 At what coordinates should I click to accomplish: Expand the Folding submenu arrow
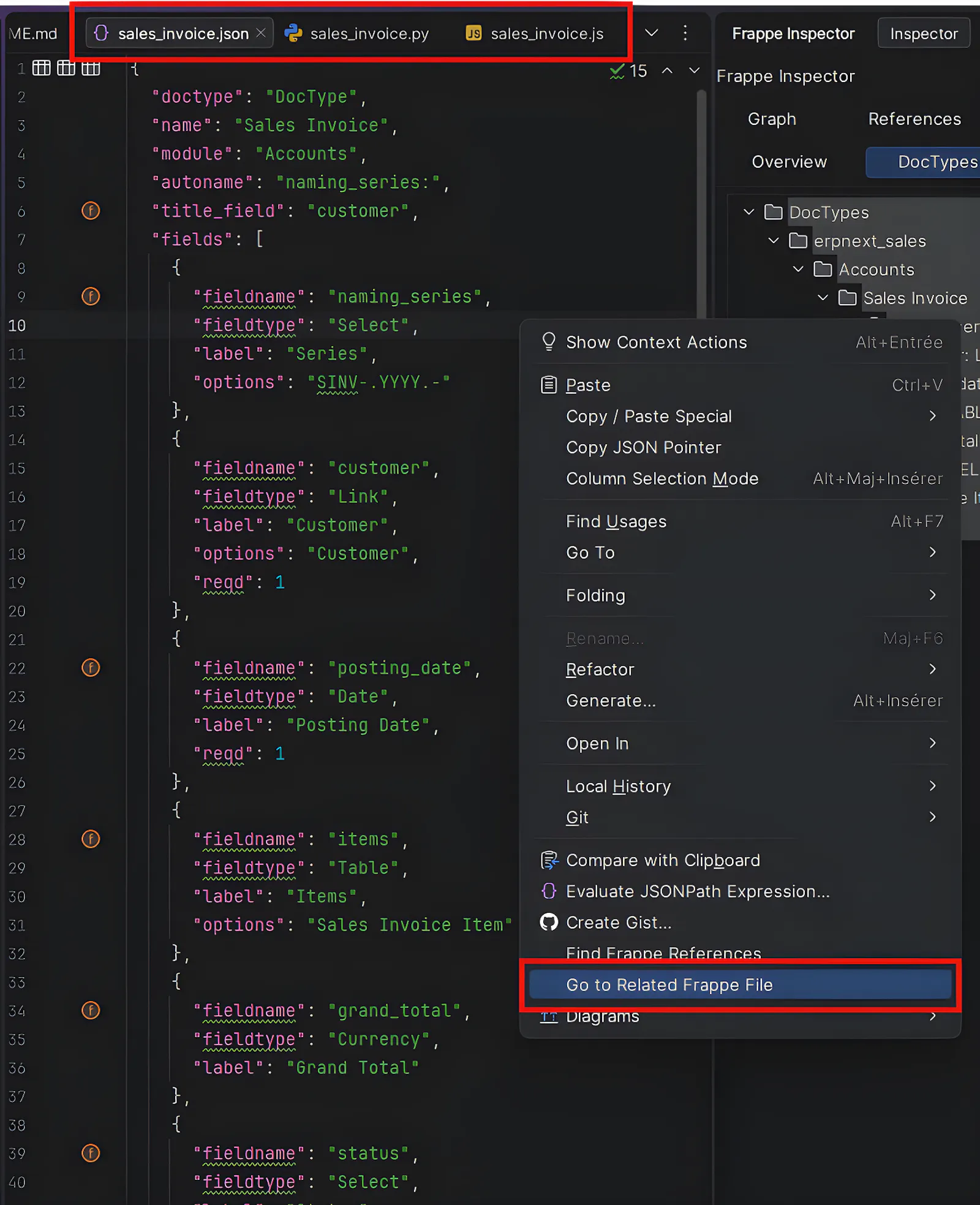pos(933,595)
